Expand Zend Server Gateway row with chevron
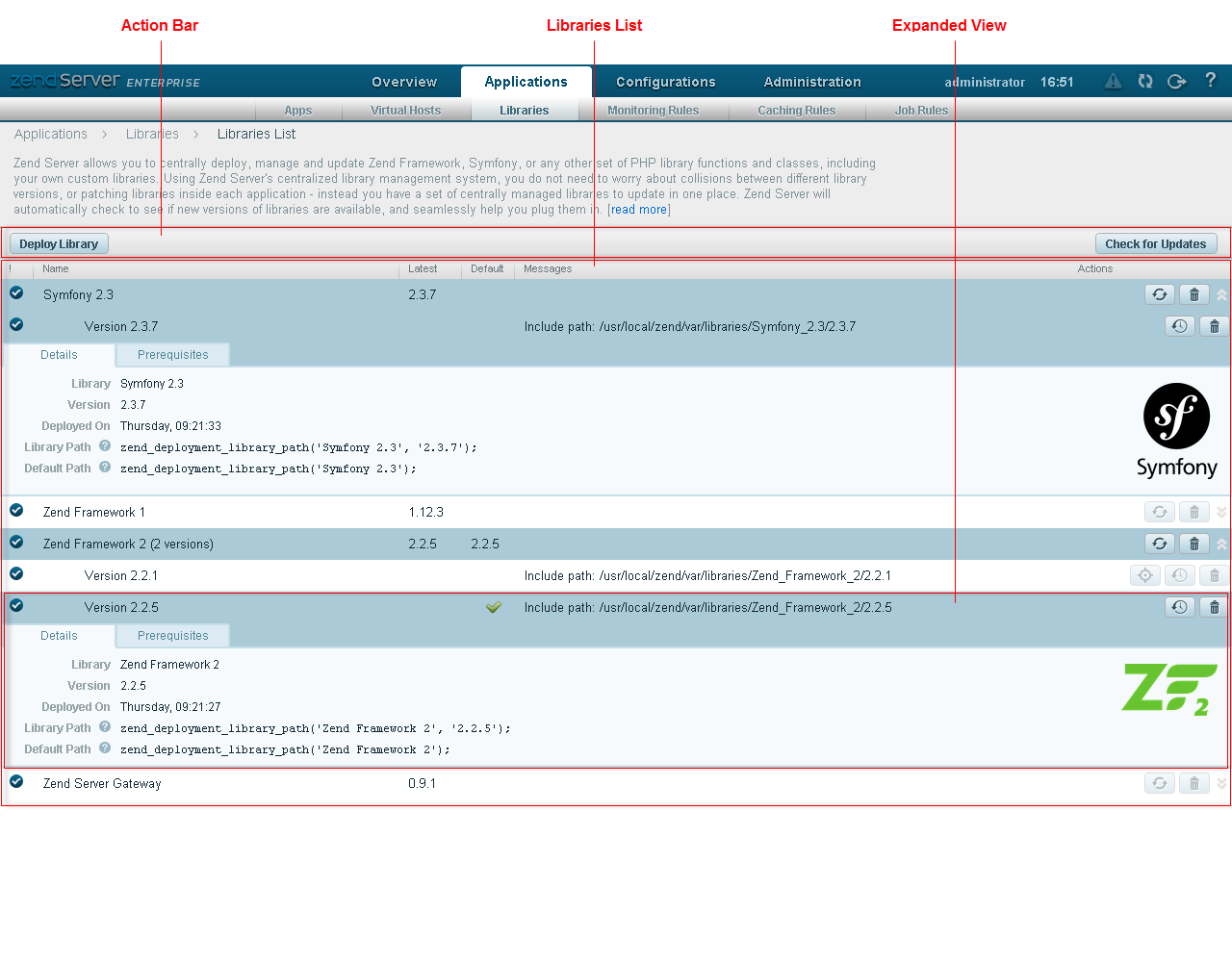1232x963 pixels. coord(1222,784)
